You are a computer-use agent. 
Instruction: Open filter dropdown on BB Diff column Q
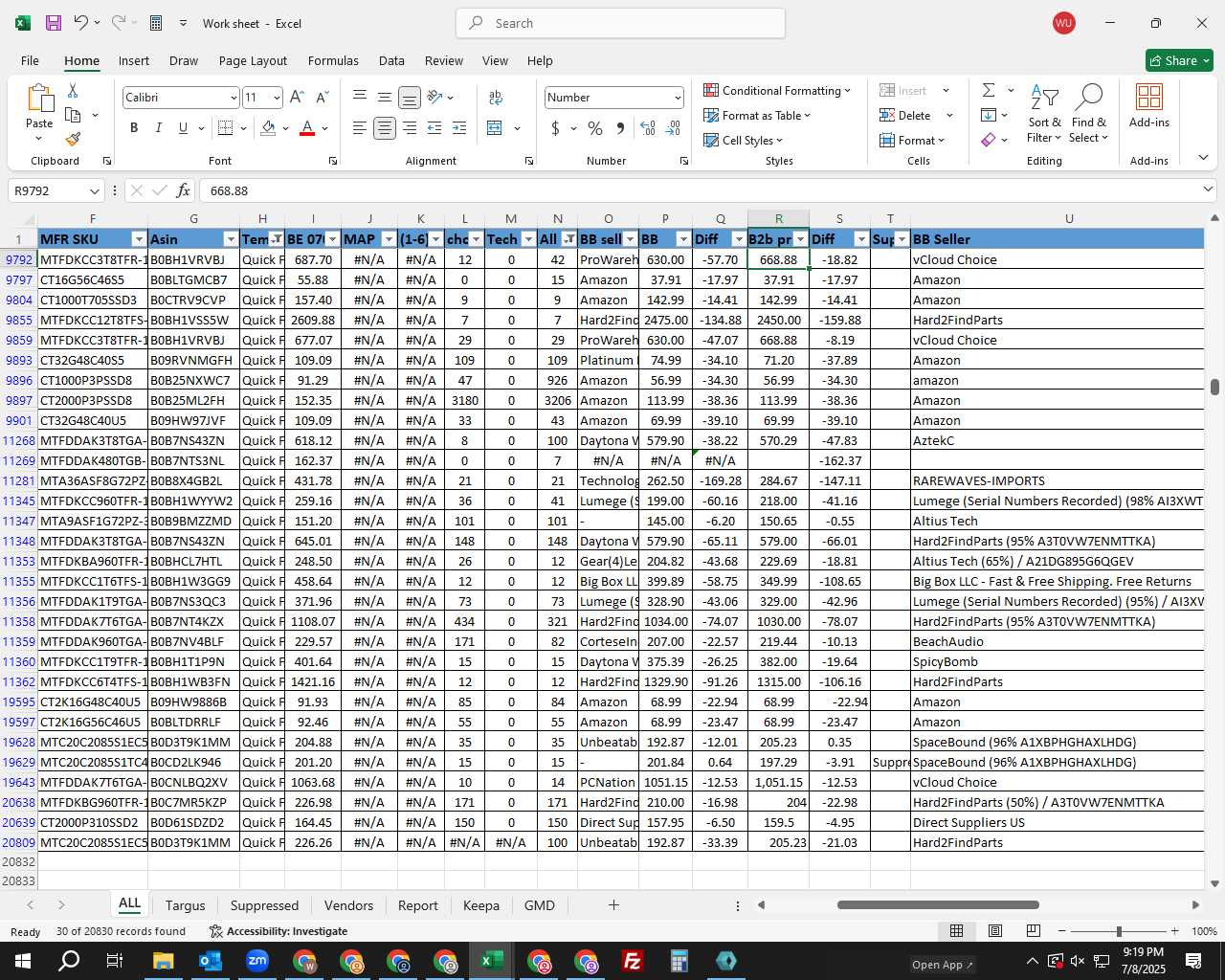point(738,239)
